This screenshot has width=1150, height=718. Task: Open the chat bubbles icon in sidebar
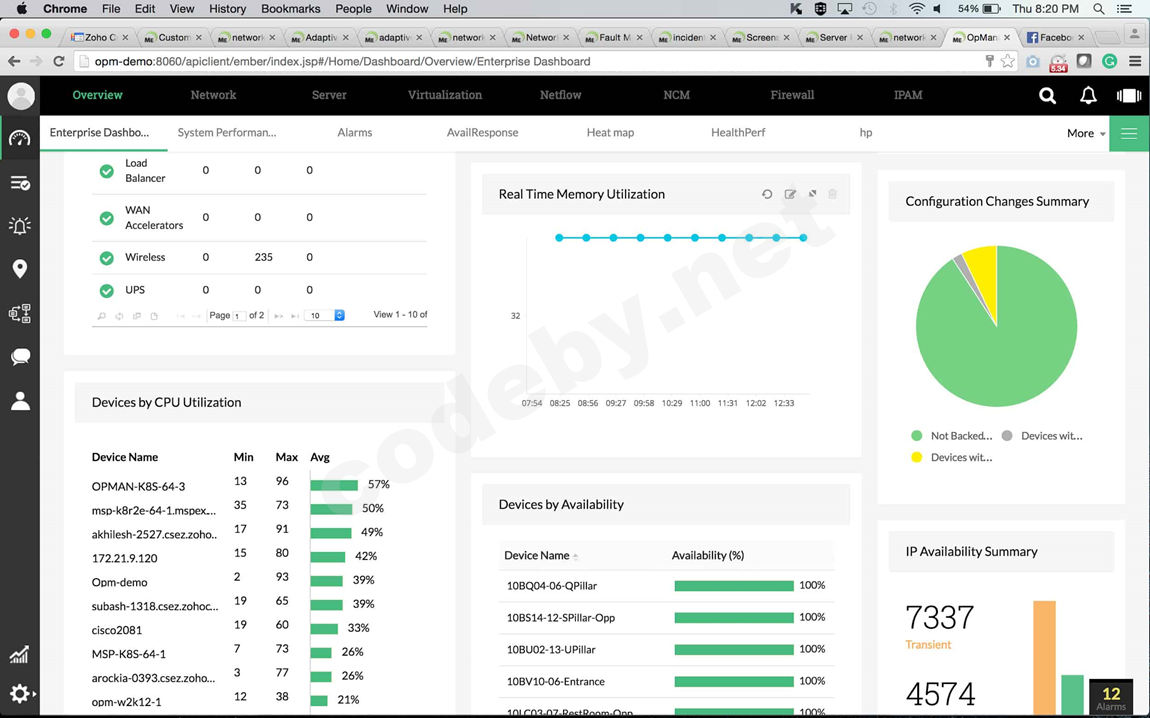pyautogui.click(x=20, y=357)
